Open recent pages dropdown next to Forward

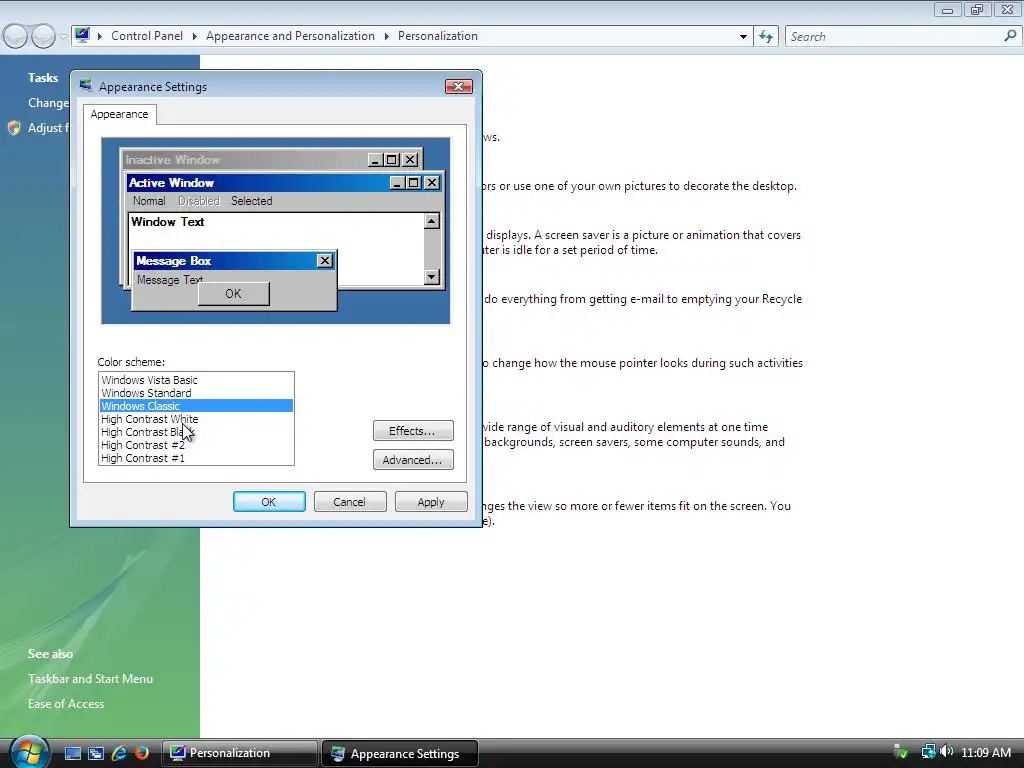pyautogui.click(x=63, y=37)
